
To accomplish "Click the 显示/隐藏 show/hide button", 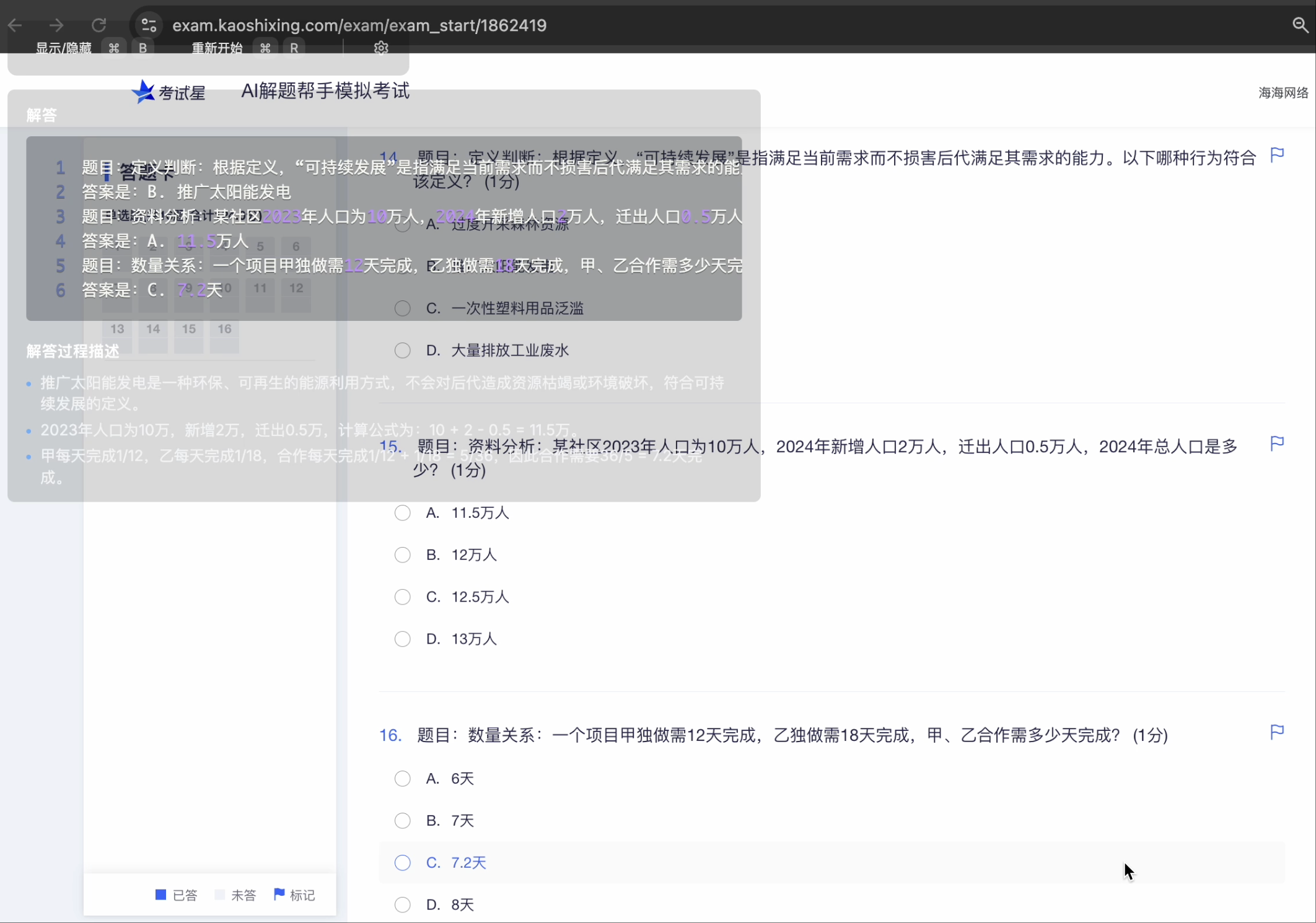I will click(x=64, y=48).
